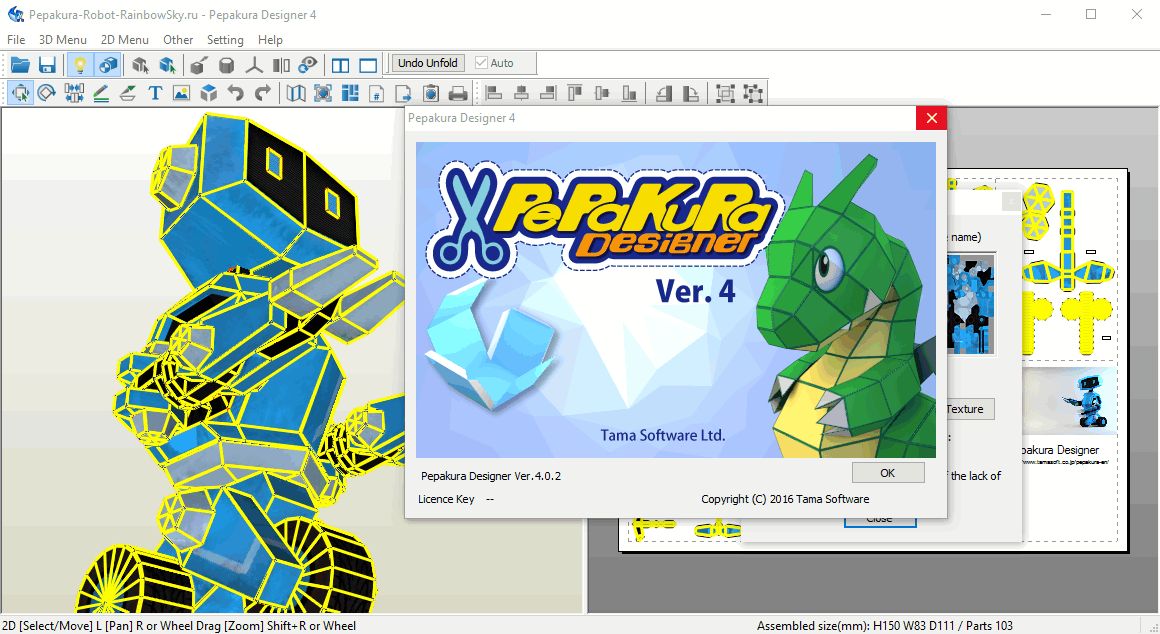Close the Pepakura Designer 4 dialog
1160x634 pixels.
(931, 118)
